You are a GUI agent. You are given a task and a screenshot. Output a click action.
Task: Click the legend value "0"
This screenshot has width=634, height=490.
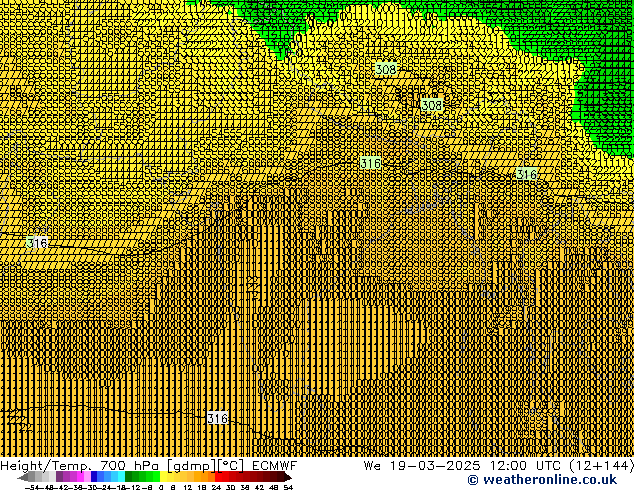(161, 487)
